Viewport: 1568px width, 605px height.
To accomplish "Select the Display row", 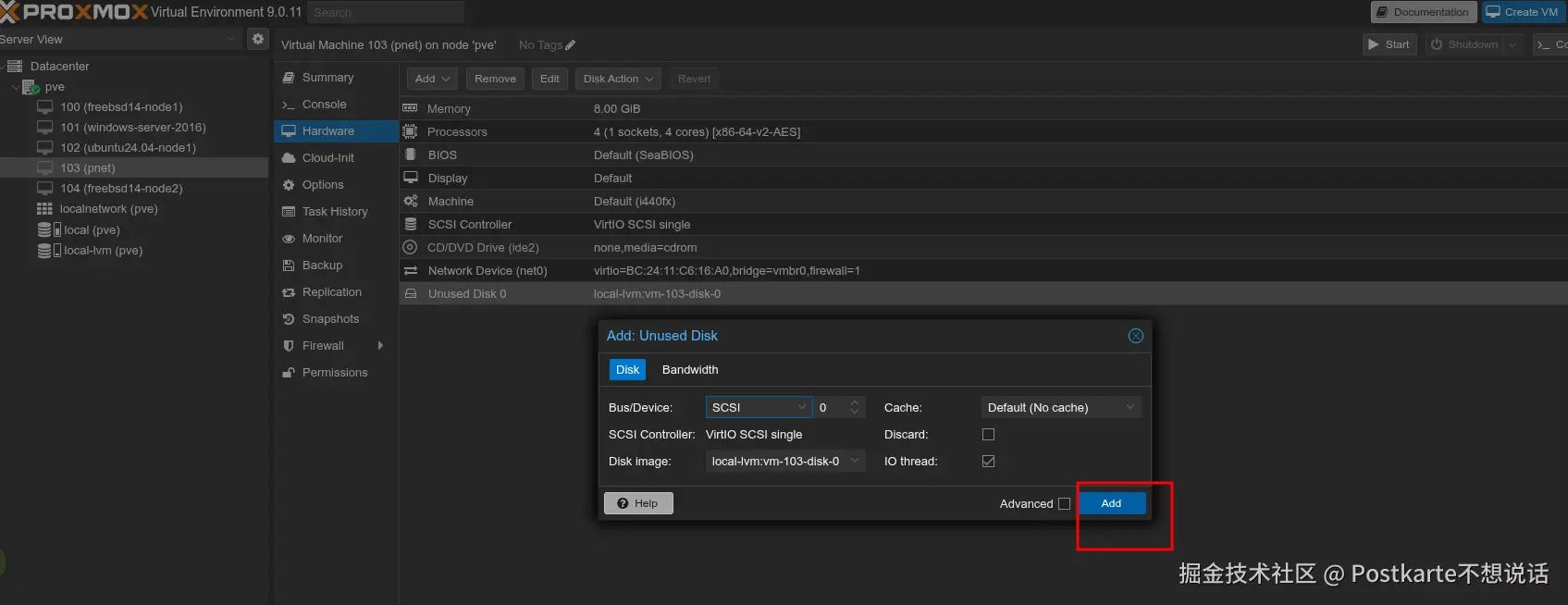I will [x=983, y=178].
